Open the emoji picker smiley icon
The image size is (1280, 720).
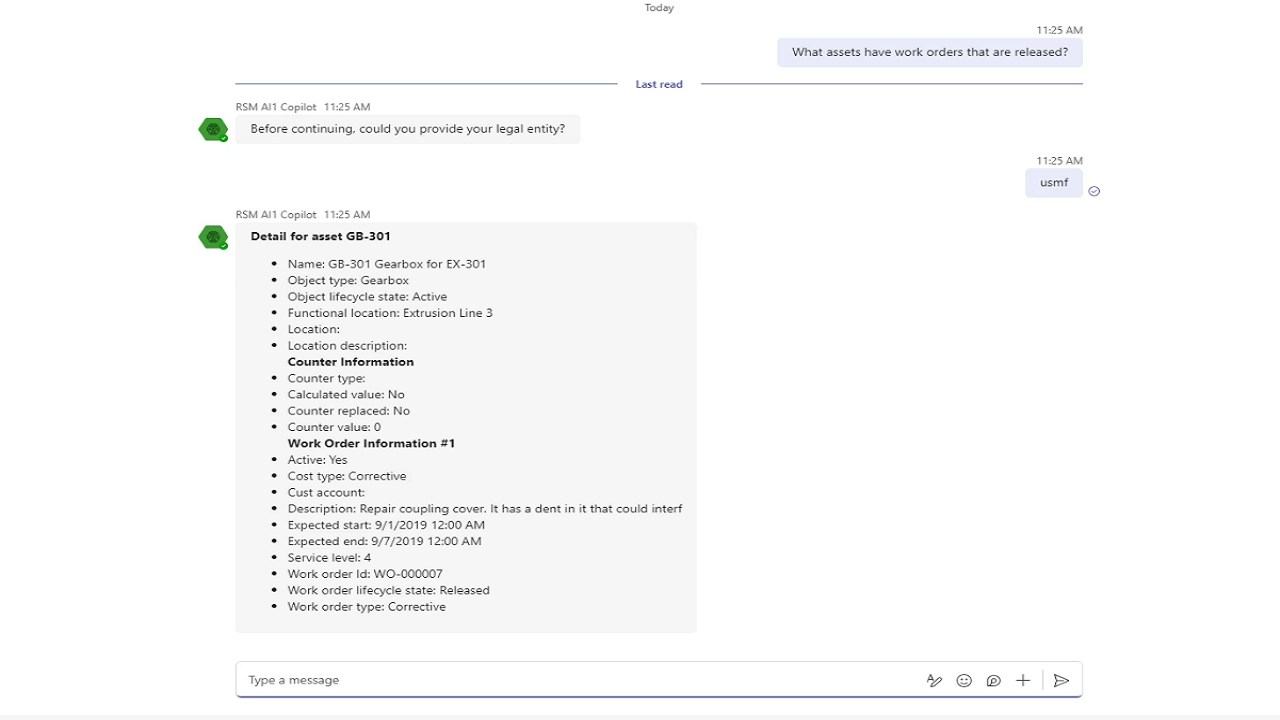964,680
